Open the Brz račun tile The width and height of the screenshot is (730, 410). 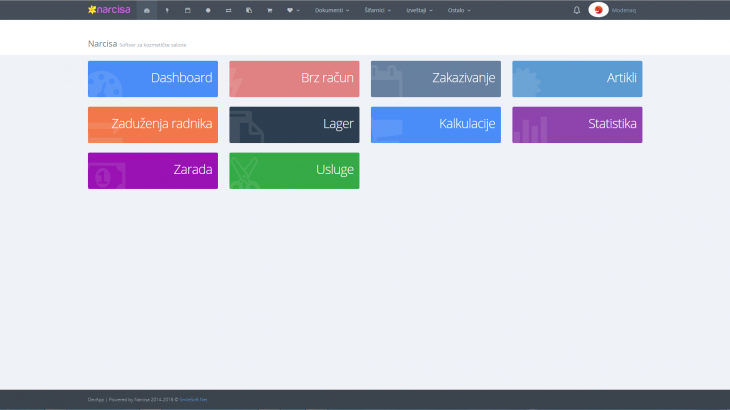pos(294,79)
